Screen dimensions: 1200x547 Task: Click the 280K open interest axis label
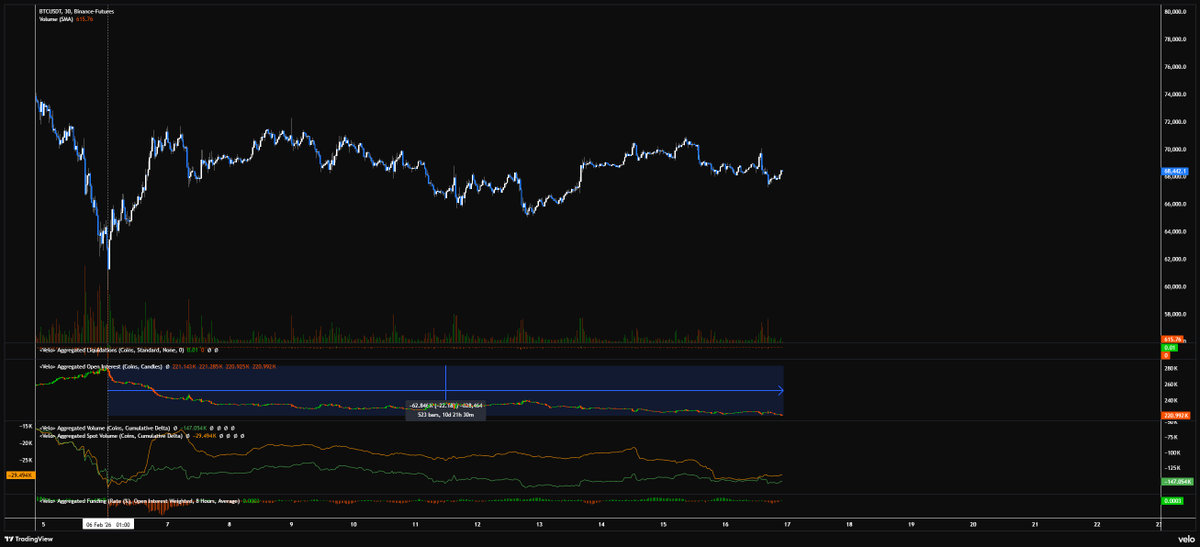click(x=1171, y=369)
